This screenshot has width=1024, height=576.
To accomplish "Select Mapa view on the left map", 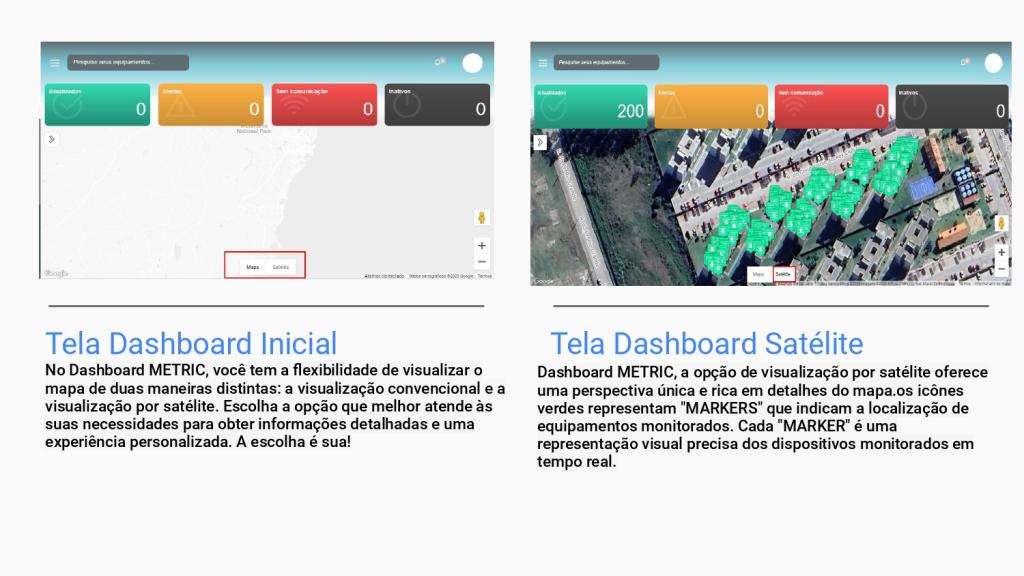I will (x=253, y=267).
